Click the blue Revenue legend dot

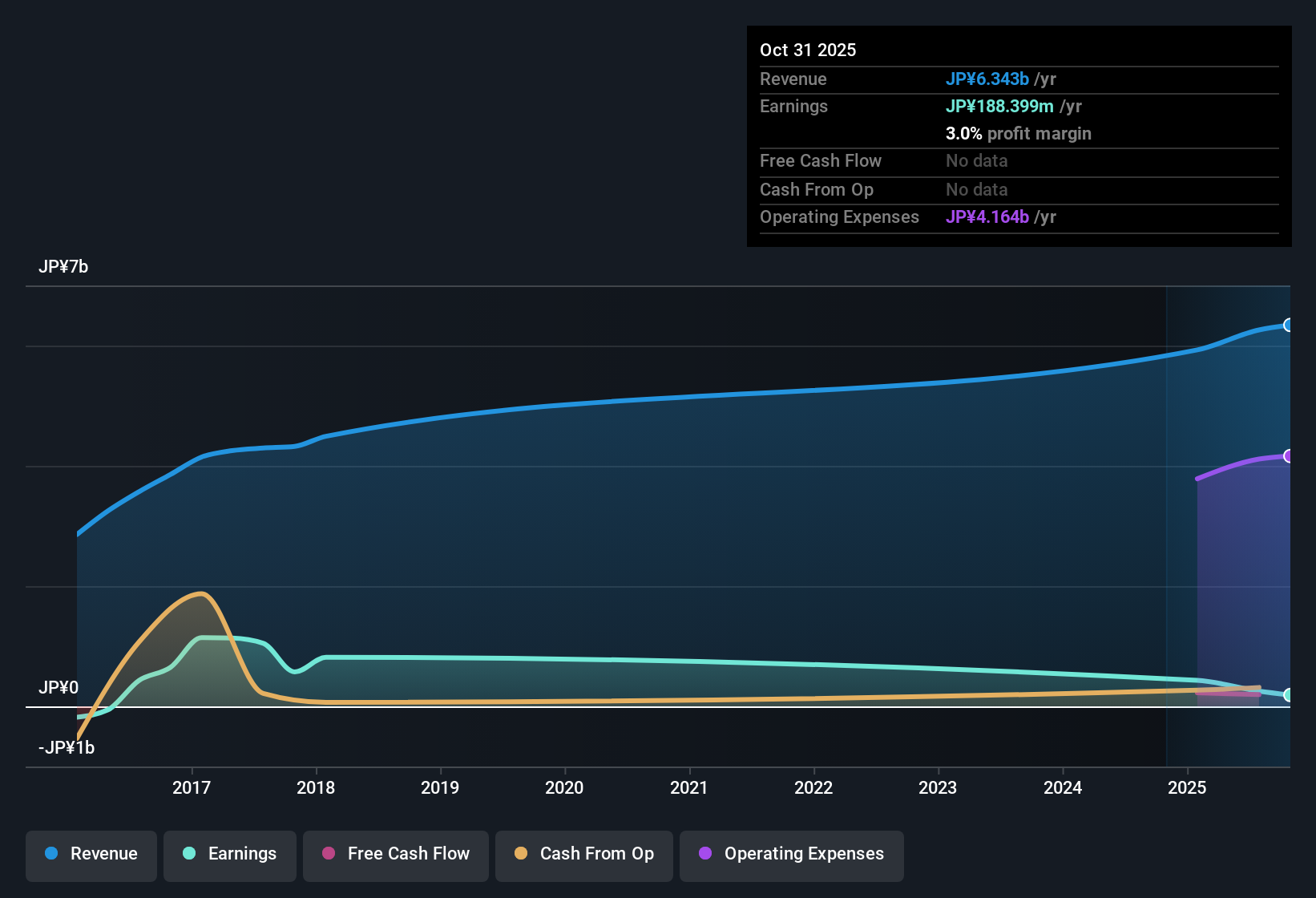coord(50,854)
